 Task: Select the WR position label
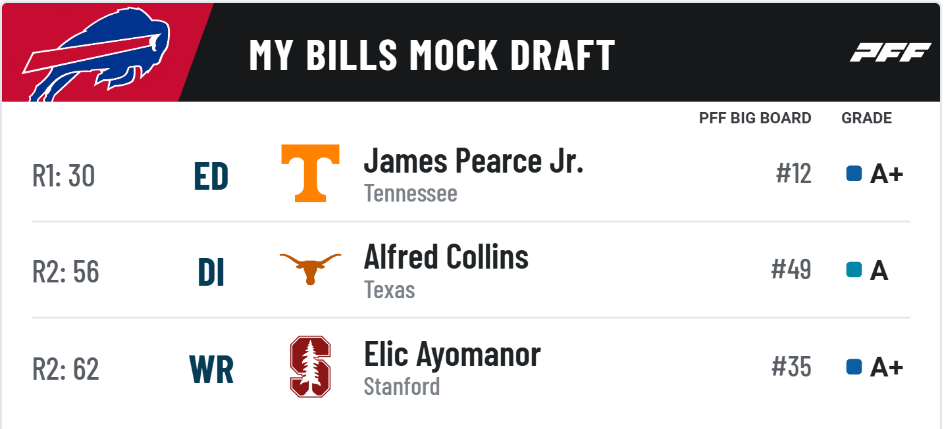pos(212,370)
